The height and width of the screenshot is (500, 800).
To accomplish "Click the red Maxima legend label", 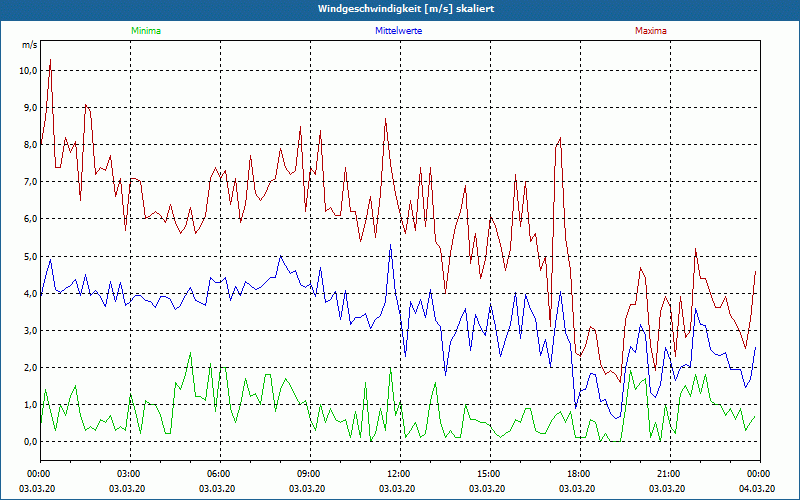I will coord(651,31).
